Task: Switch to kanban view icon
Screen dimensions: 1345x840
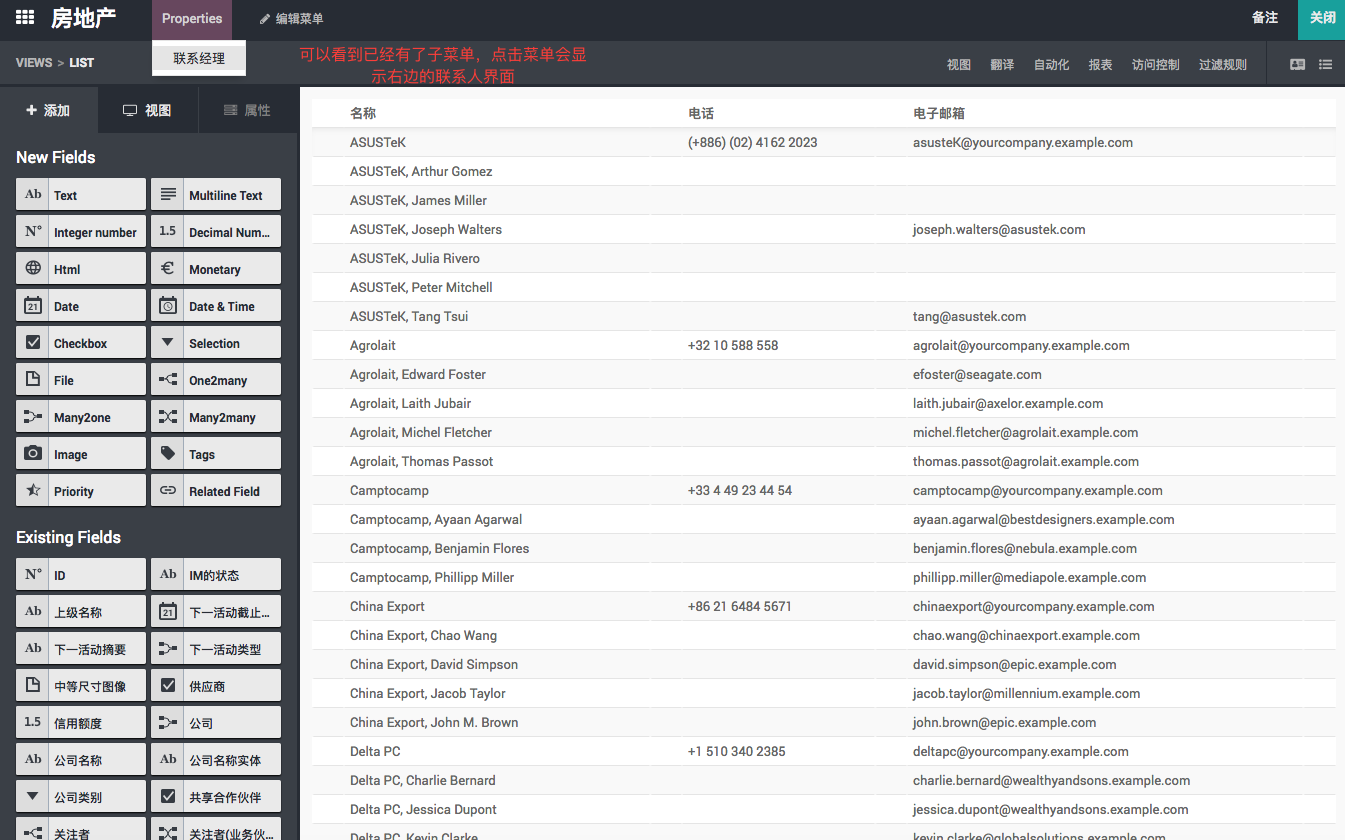Action: pyautogui.click(x=1297, y=64)
